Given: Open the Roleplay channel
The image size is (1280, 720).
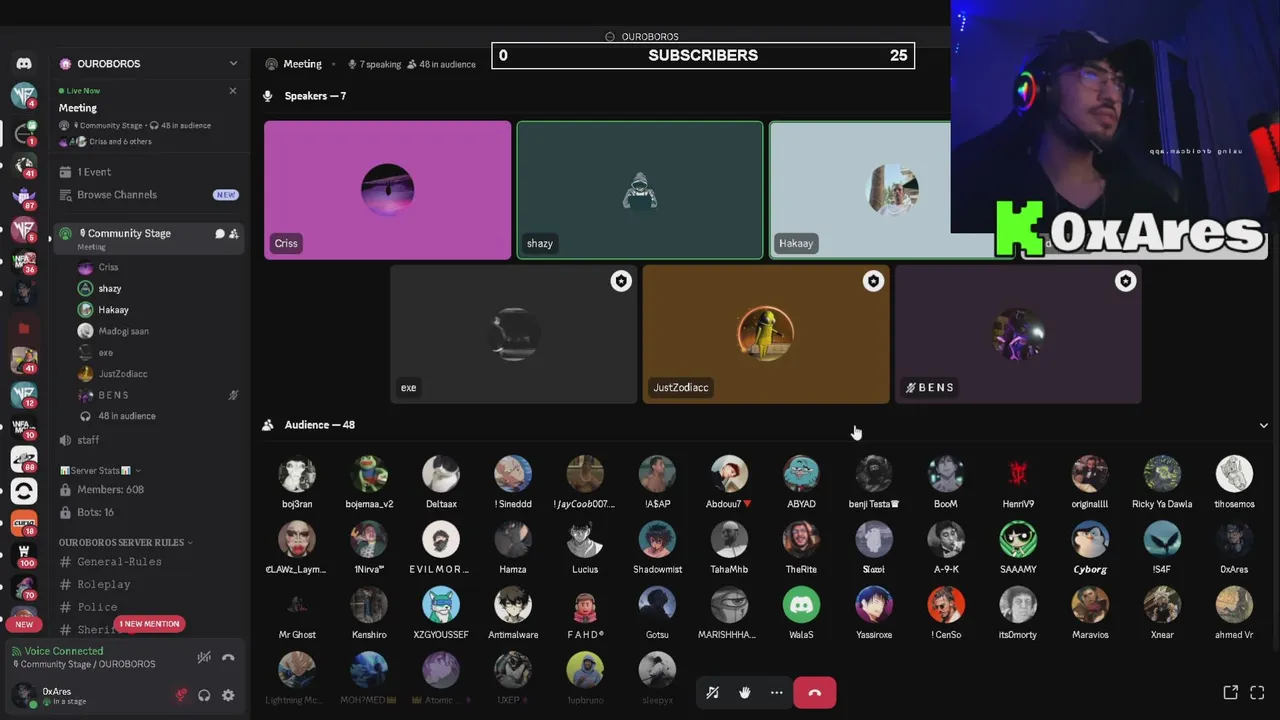Looking at the screenshot, I should [x=148, y=584].
